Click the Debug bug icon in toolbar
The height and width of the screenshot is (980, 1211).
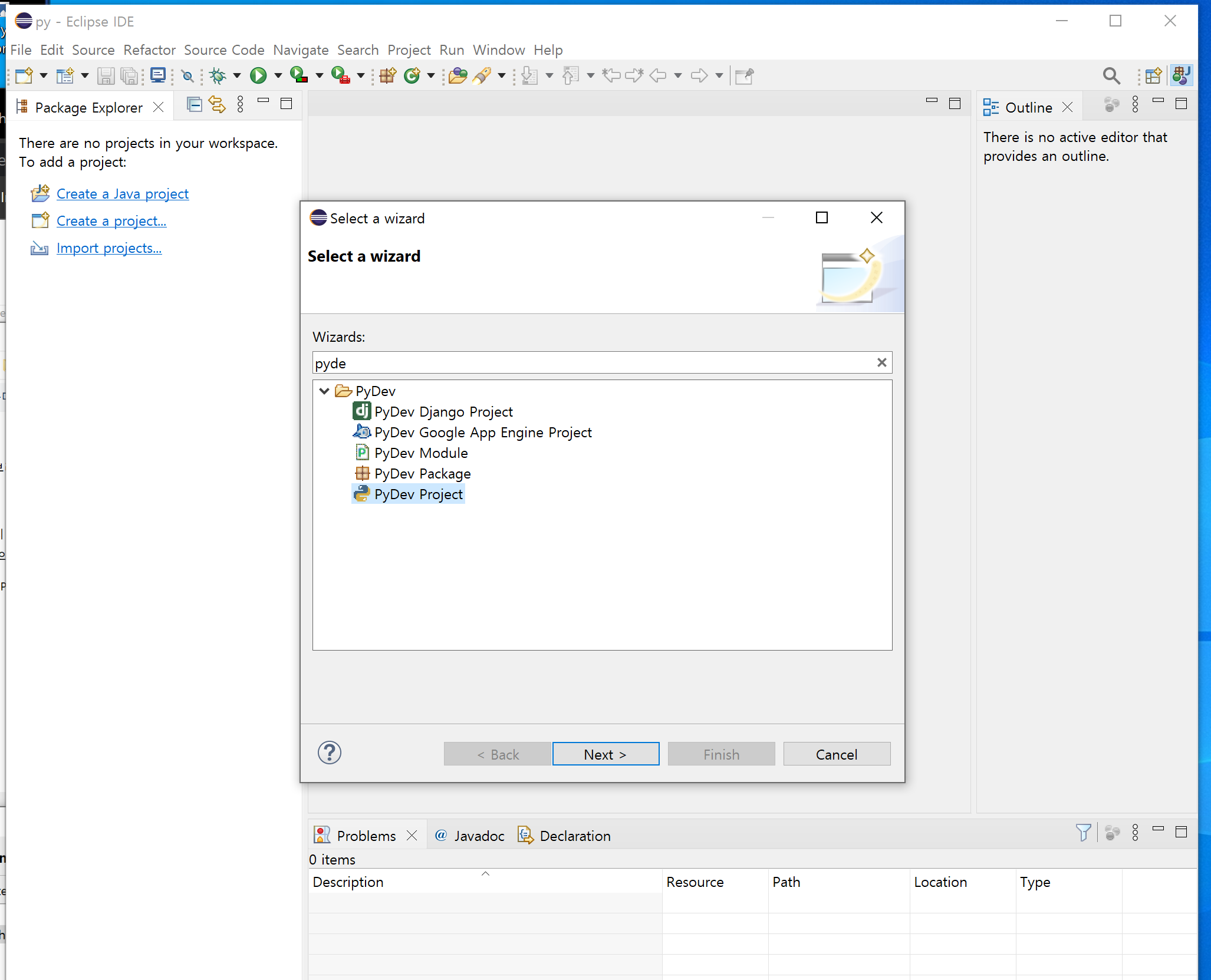(218, 75)
